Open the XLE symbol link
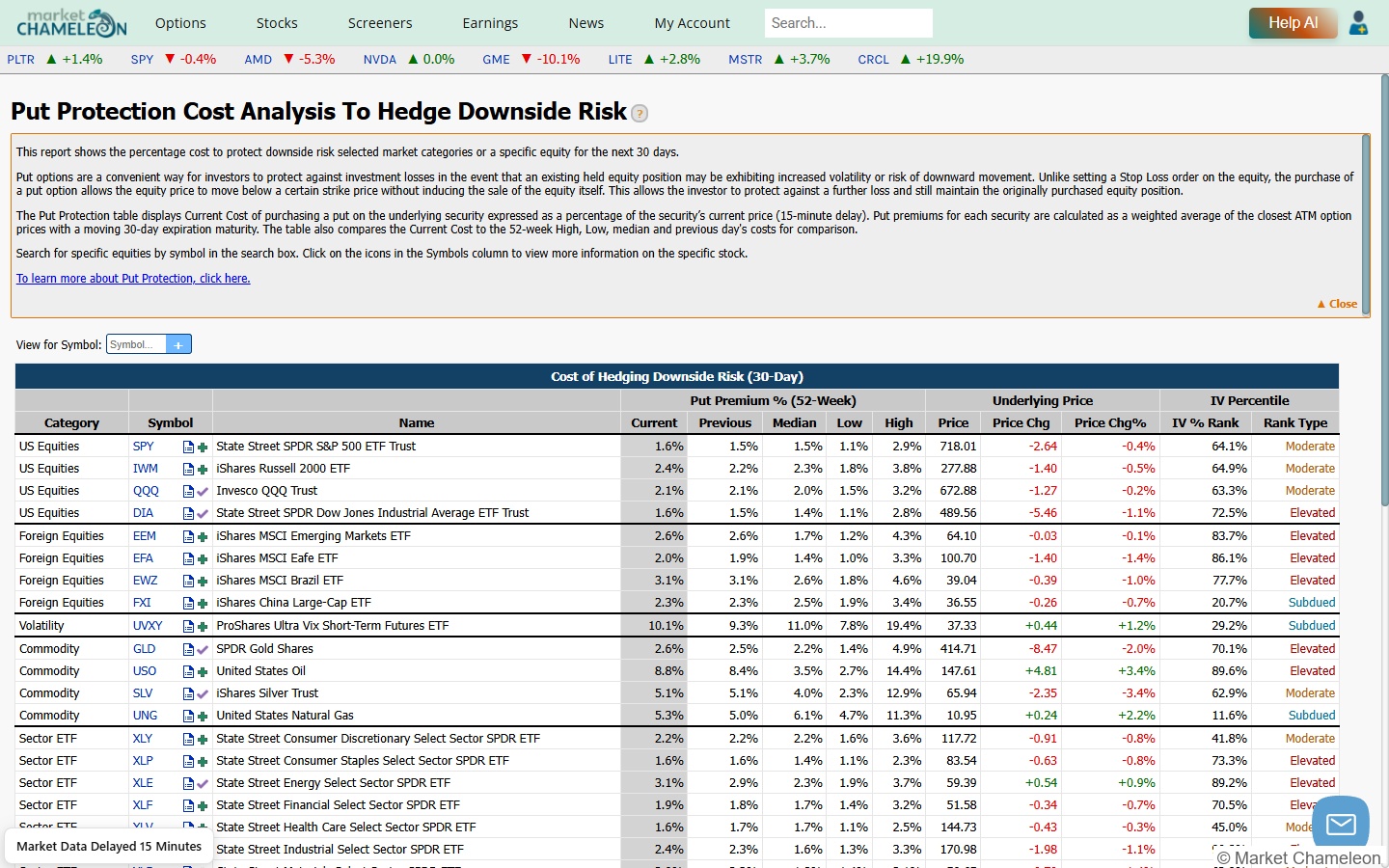The width and height of the screenshot is (1389, 868). (143, 784)
